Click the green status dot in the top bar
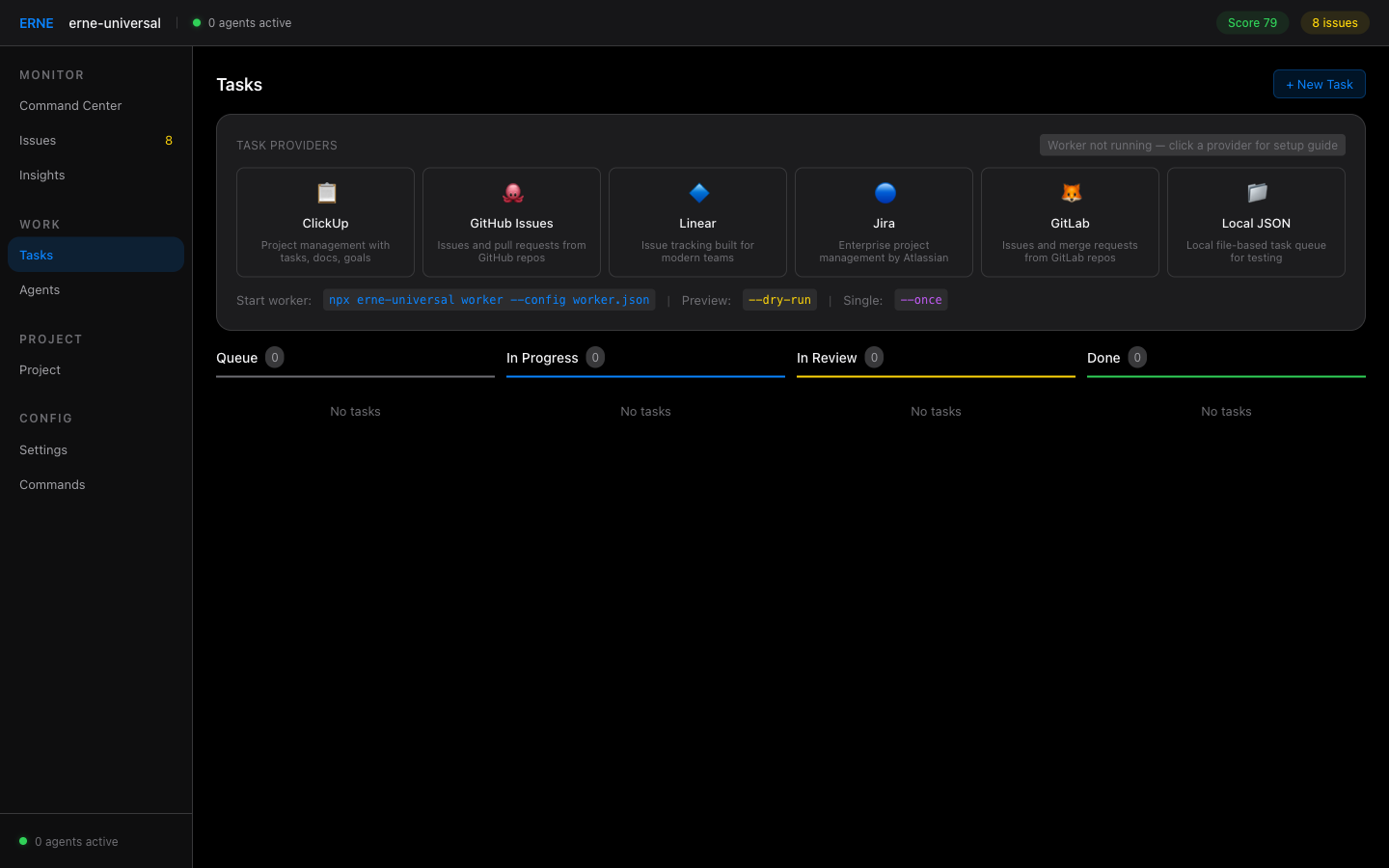 coord(197,23)
